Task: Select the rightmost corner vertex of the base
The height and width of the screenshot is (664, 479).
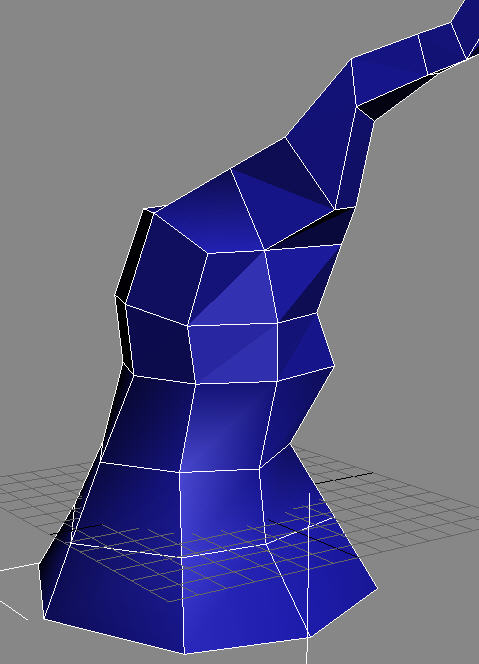Action: coord(377,588)
